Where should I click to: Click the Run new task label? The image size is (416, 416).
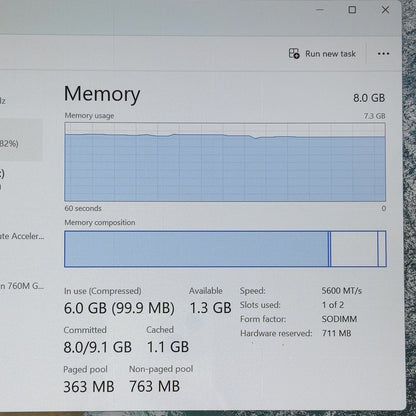click(x=330, y=54)
